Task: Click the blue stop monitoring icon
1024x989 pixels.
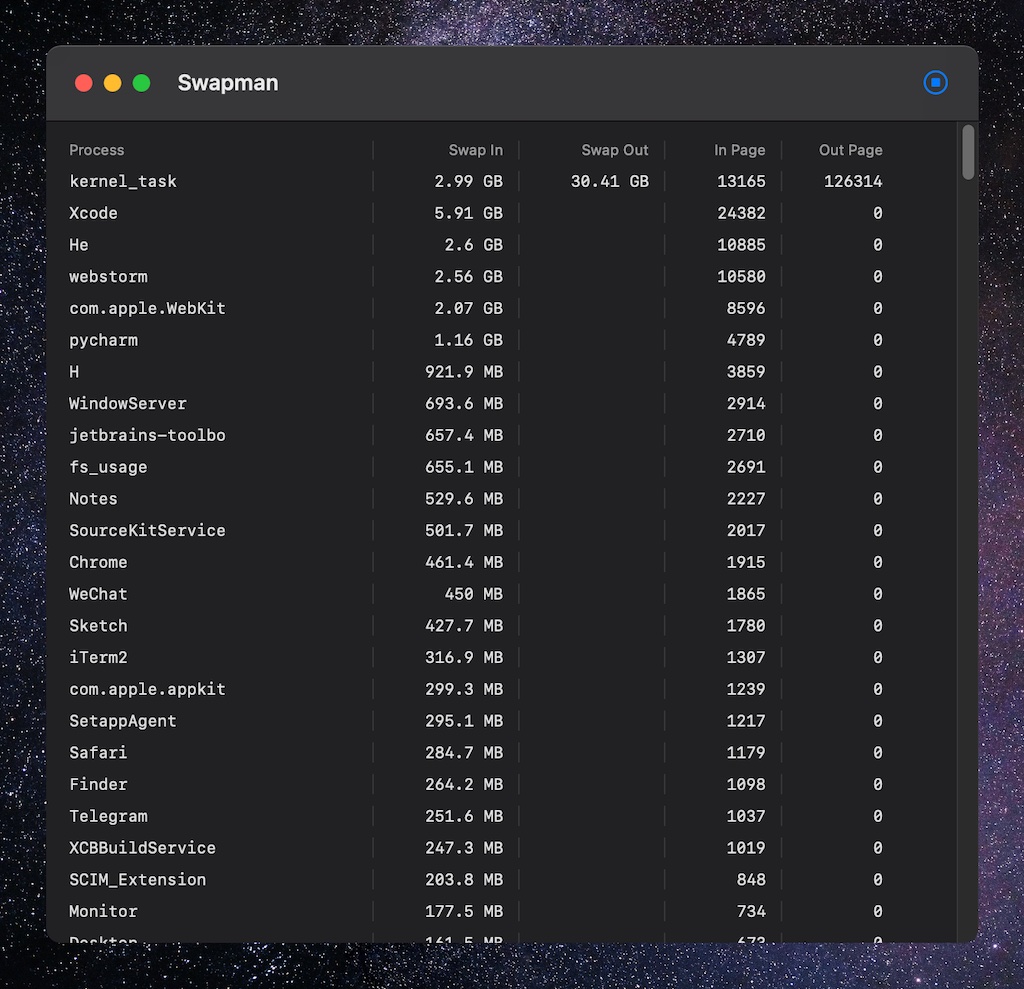Action: point(935,82)
